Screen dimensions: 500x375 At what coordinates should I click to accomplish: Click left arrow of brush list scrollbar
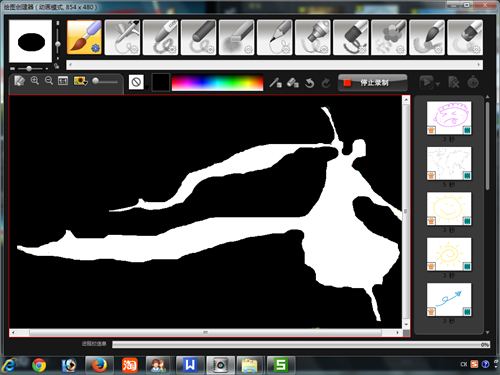pyautogui.click(x=70, y=65)
